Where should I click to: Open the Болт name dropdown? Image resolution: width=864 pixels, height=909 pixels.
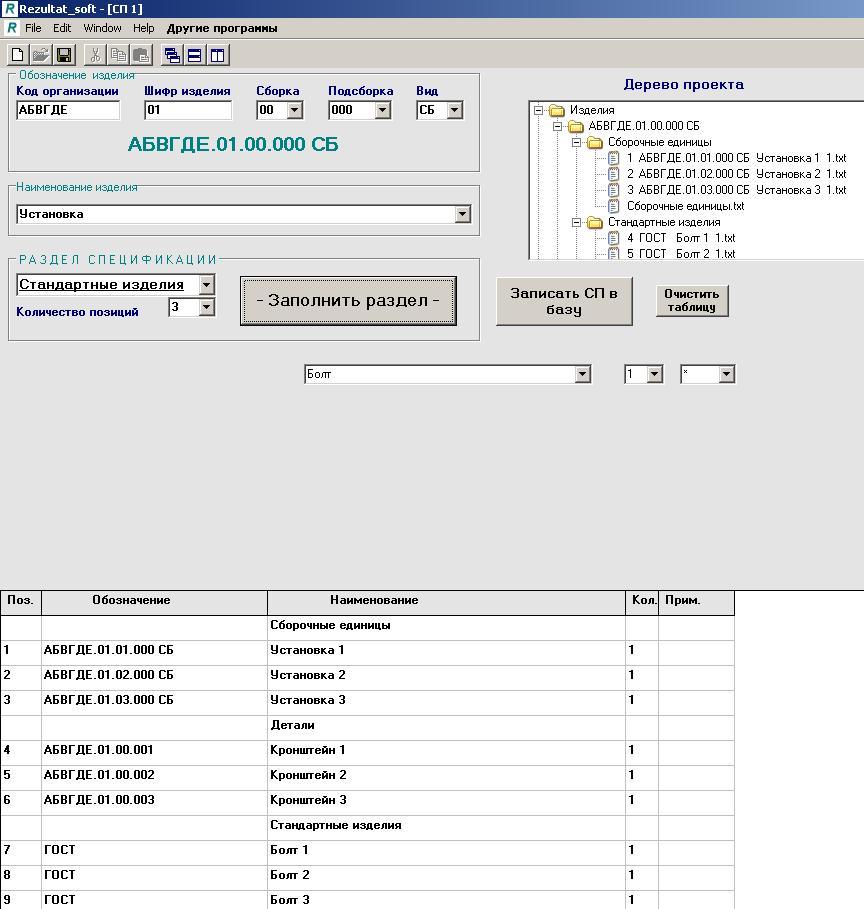point(583,374)
